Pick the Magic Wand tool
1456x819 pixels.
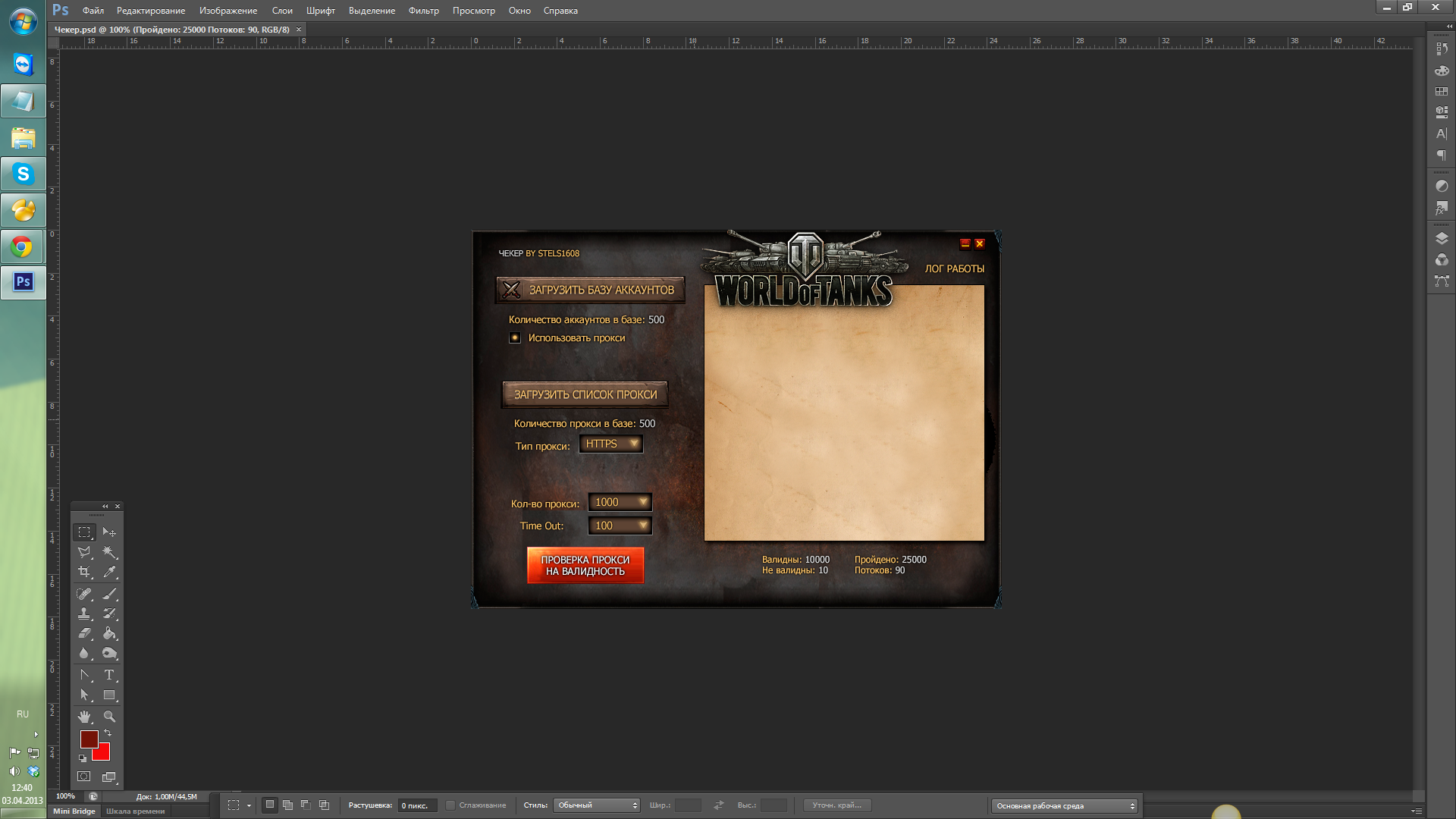tap(109, 552)
